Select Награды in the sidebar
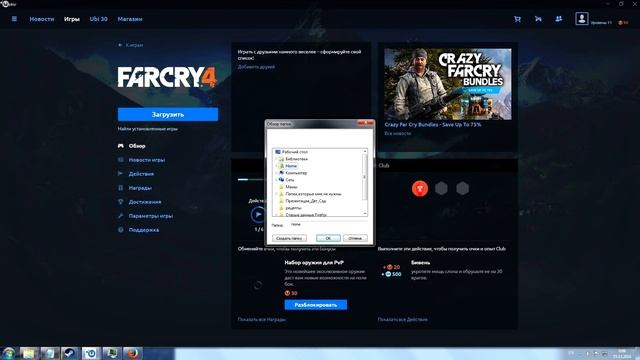640x360 pixels. 140,188
